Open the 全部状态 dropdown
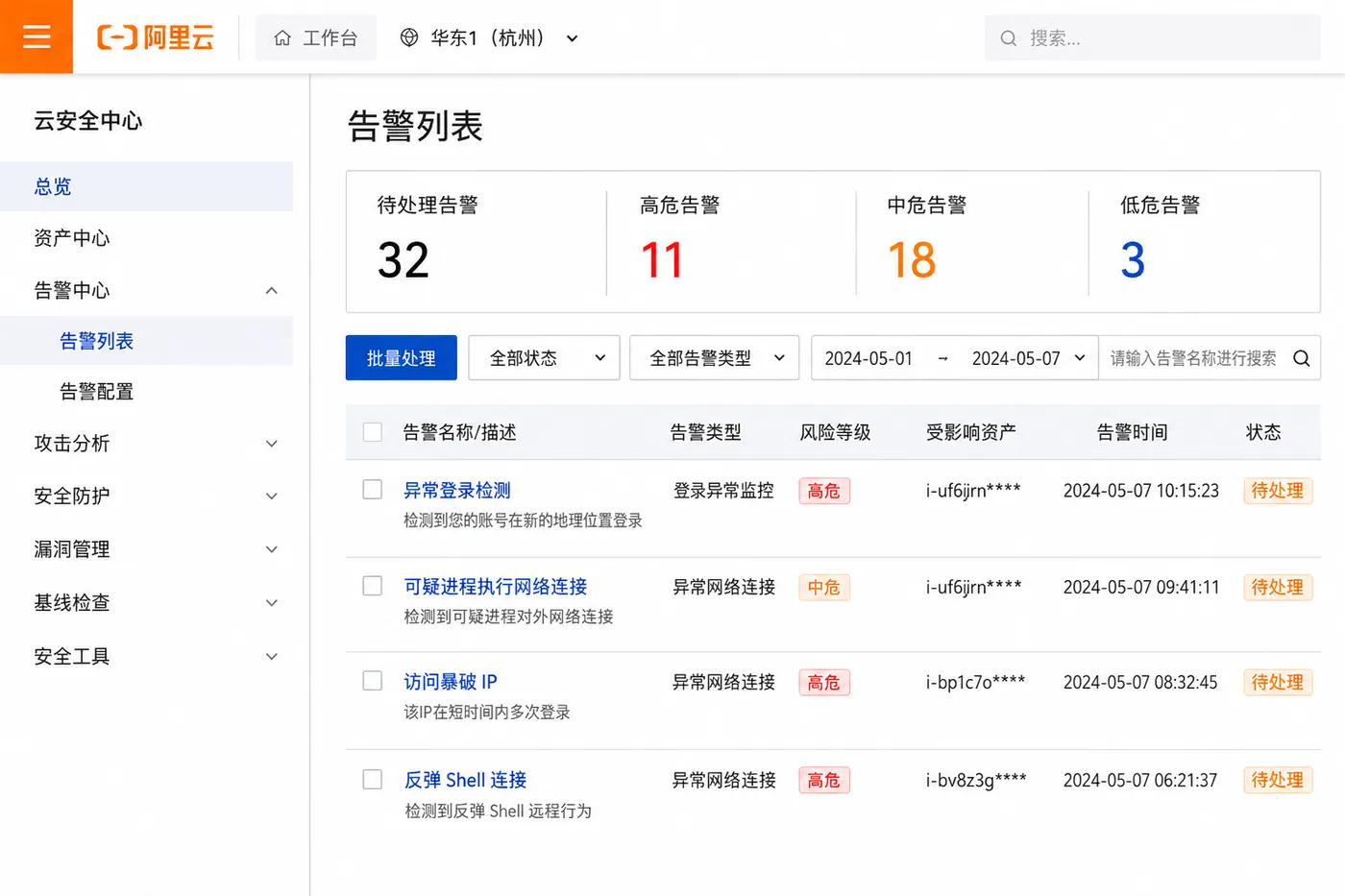This screenshot has height=896, width=1345. (544, 358)
